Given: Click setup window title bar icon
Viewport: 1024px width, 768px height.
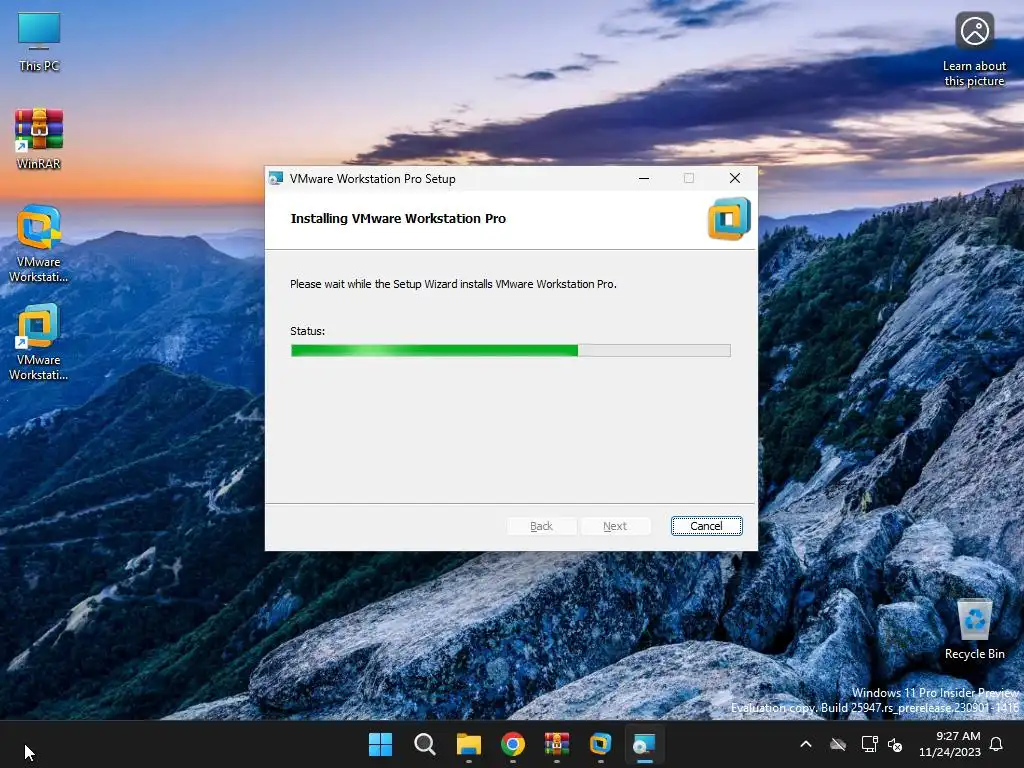Looking at the screenshot, I should pos(276,178).
